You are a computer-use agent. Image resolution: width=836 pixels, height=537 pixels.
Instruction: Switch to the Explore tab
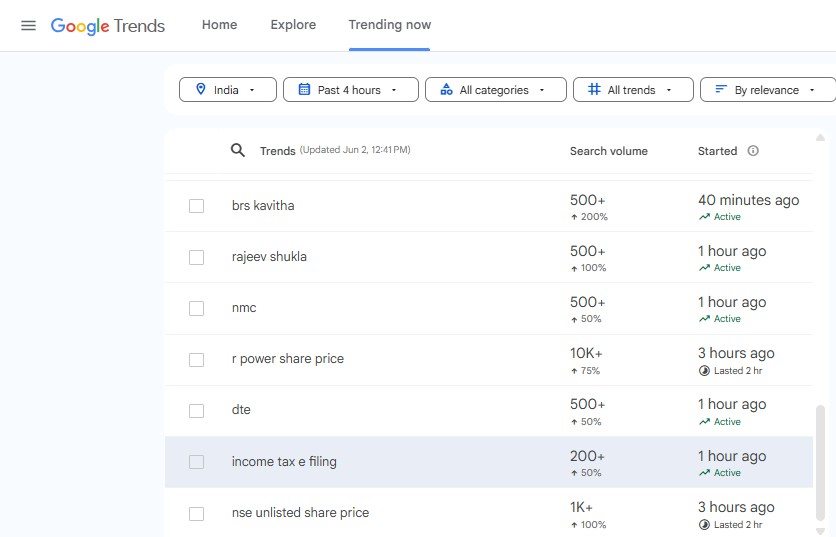pyautogui.click(x=293, y=25)
